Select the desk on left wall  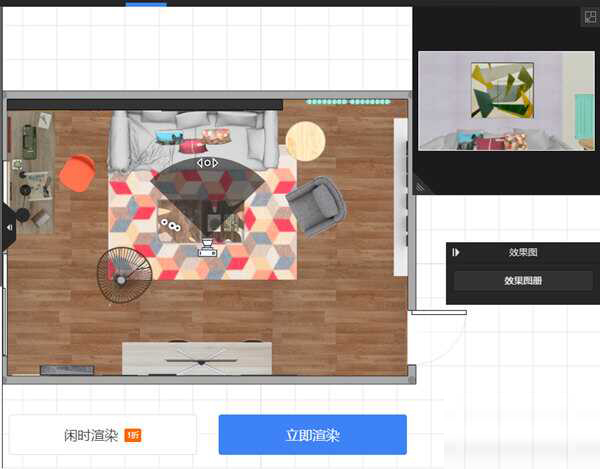point(29,170)
